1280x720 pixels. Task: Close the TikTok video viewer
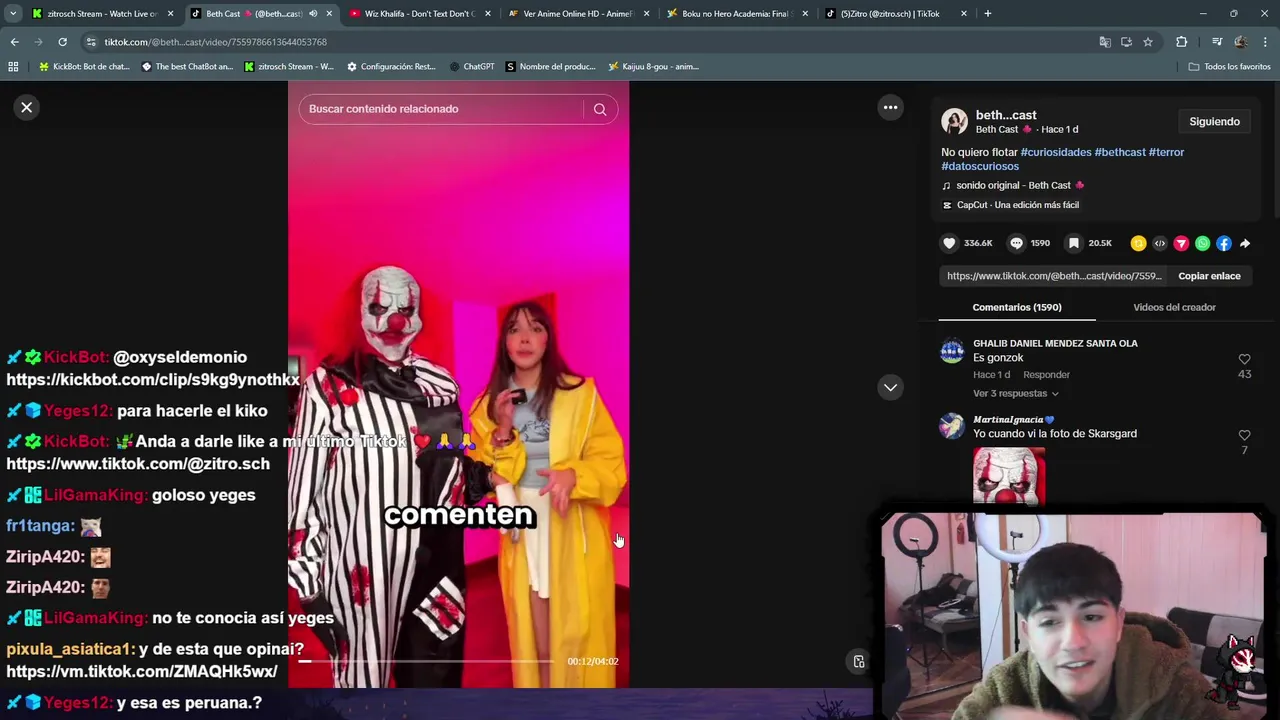tap(27, 107)
